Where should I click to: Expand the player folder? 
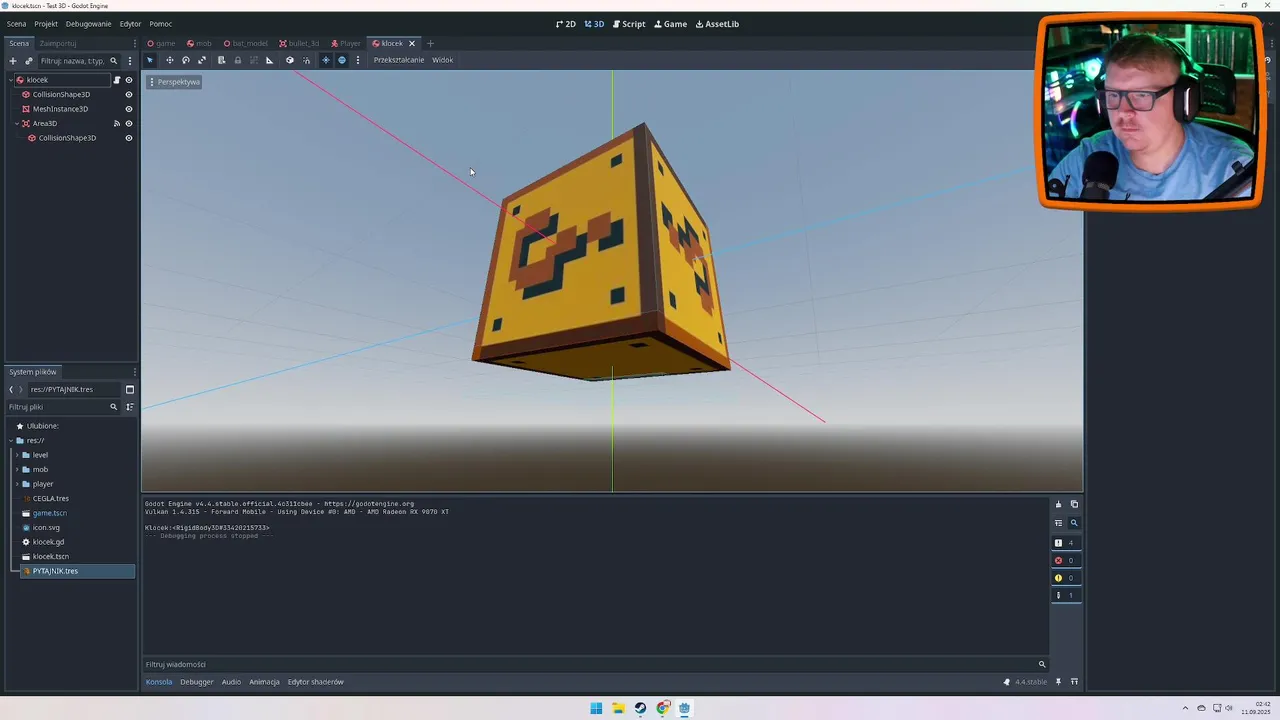[17, 484]
